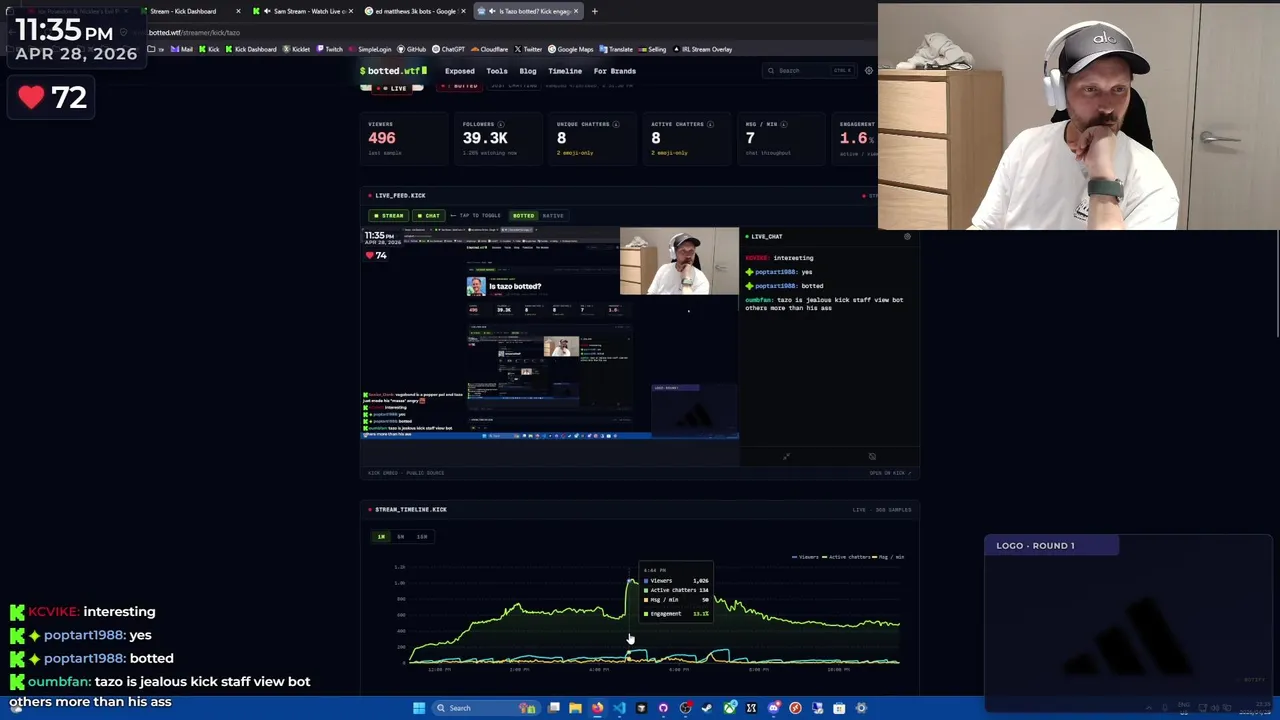
Task: Open the Exposed nav item
Action: pyautogui.click(x=460, y=71)
